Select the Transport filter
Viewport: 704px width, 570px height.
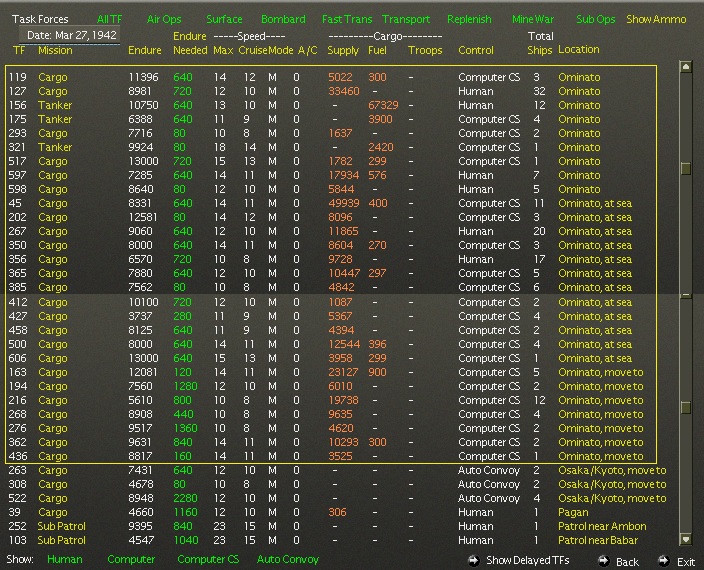(406, 19)
